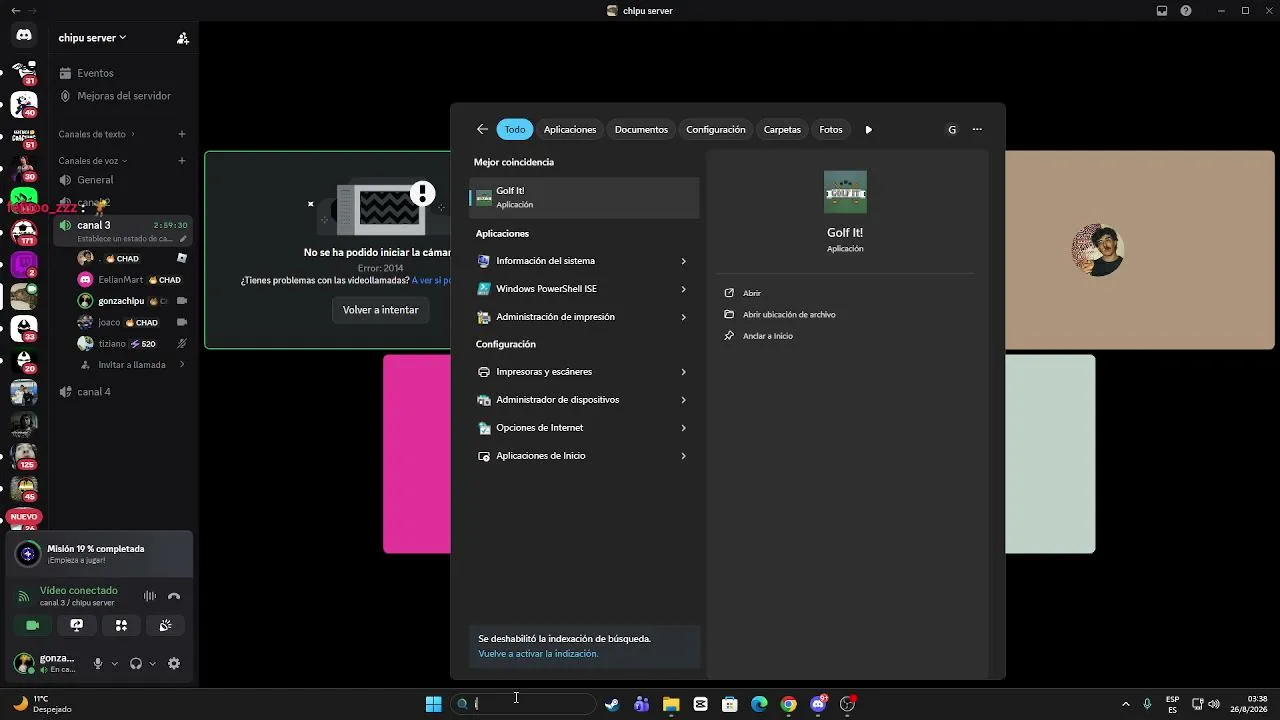
Task: Invite people to chipu server
Action: point(183,38)
